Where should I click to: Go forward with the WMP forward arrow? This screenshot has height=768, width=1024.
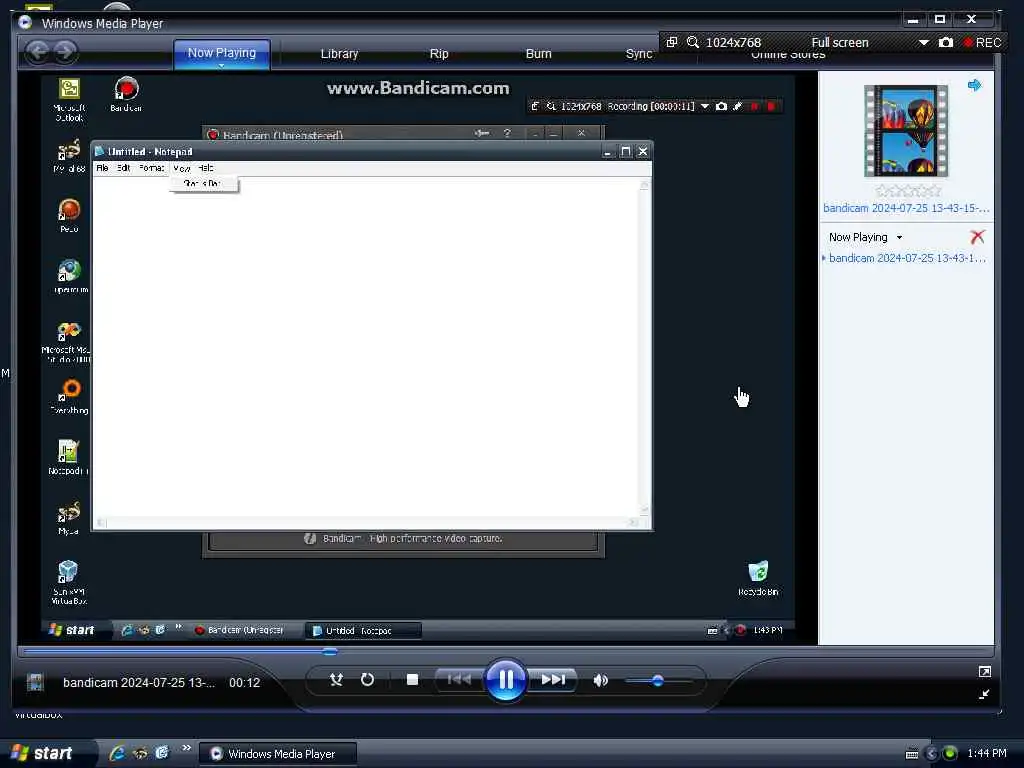pyautogui.click(x=65, y=52)
